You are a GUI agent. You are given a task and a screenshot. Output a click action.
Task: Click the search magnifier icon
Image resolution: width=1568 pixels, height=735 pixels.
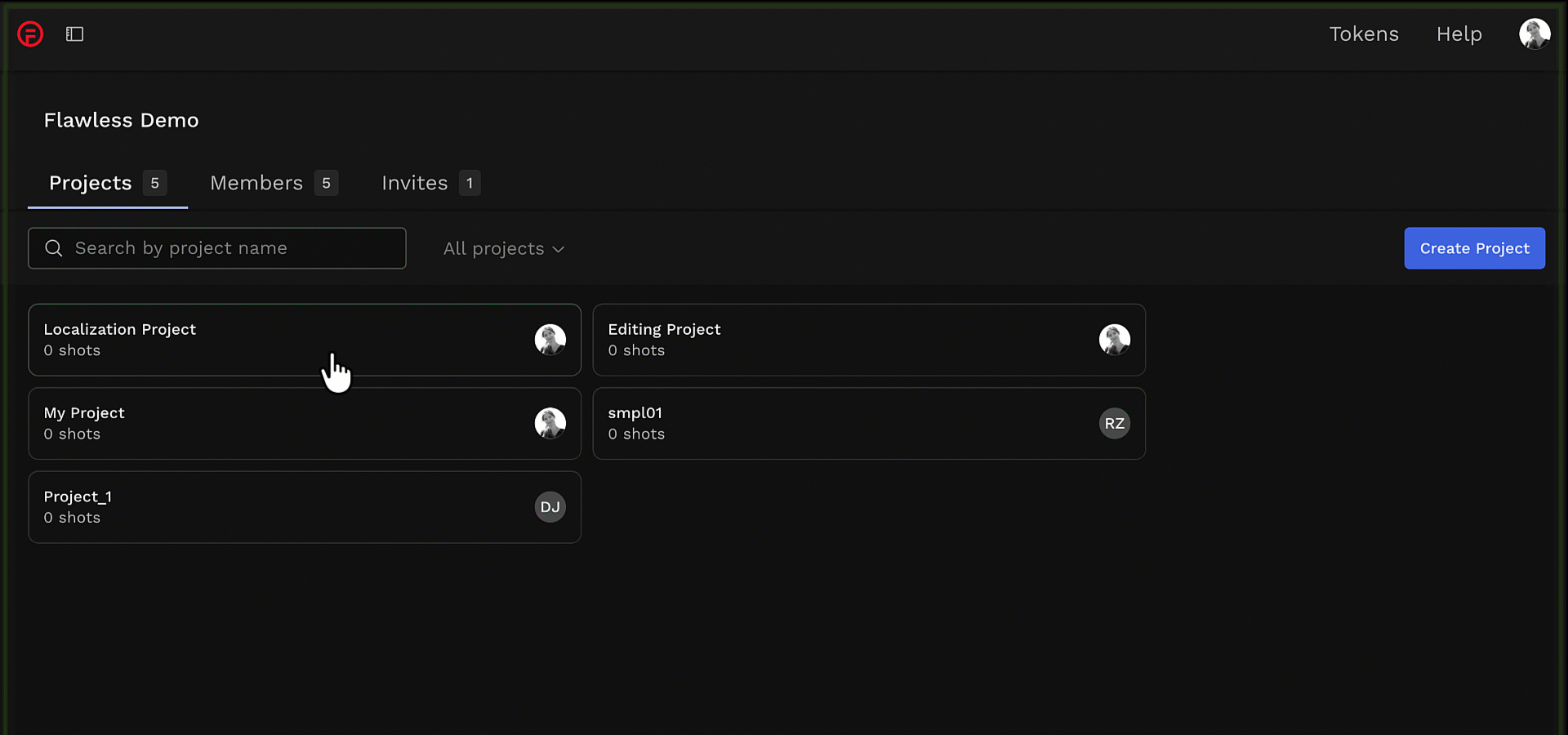click(x=54, y=248)
